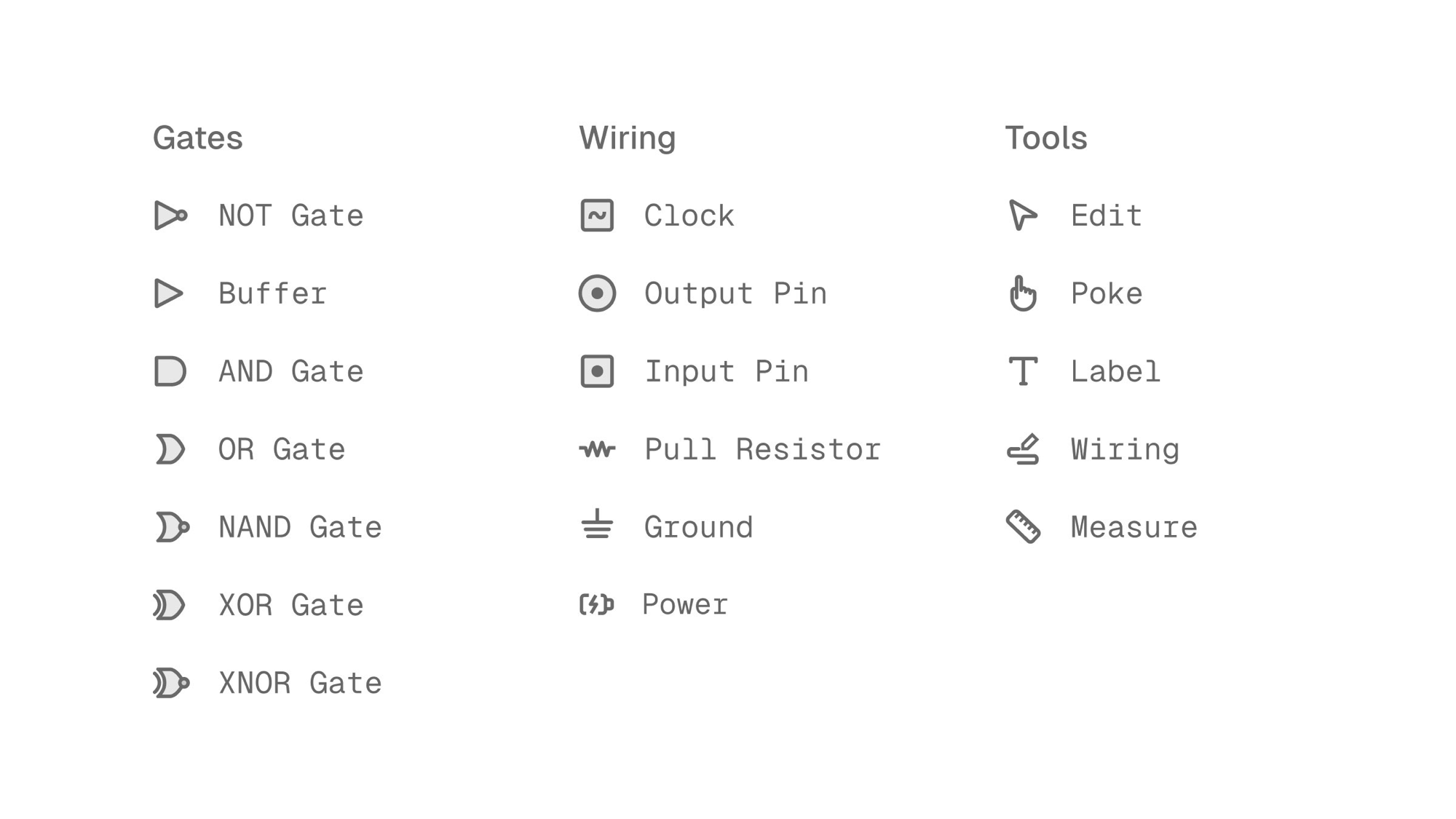The width and height of the screenshot is (1456, 819).
Task: Switch to the Poke hand tool
Action: pos(1023,293)
